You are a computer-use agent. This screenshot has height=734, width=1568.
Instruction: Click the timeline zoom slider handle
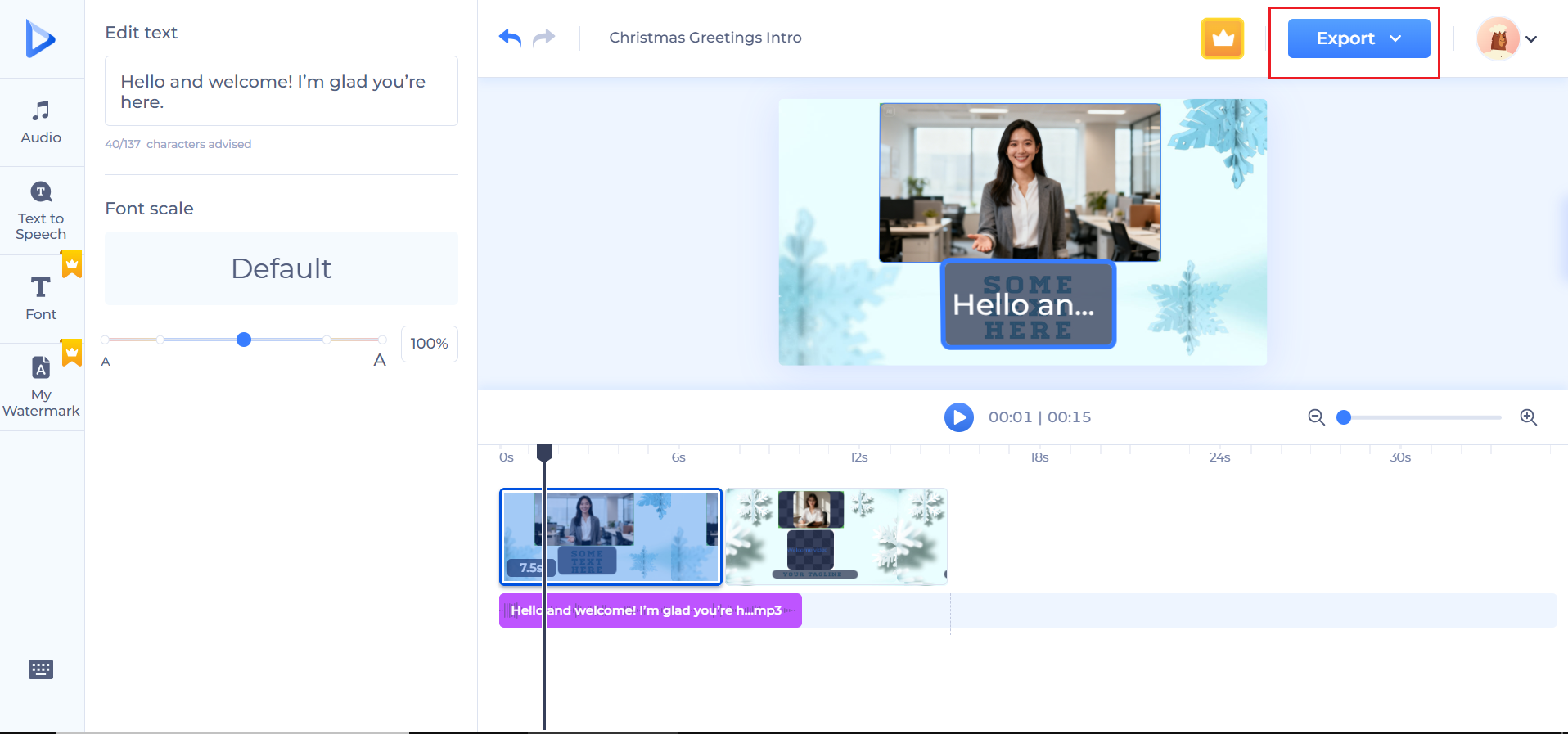pos(1344,417)
